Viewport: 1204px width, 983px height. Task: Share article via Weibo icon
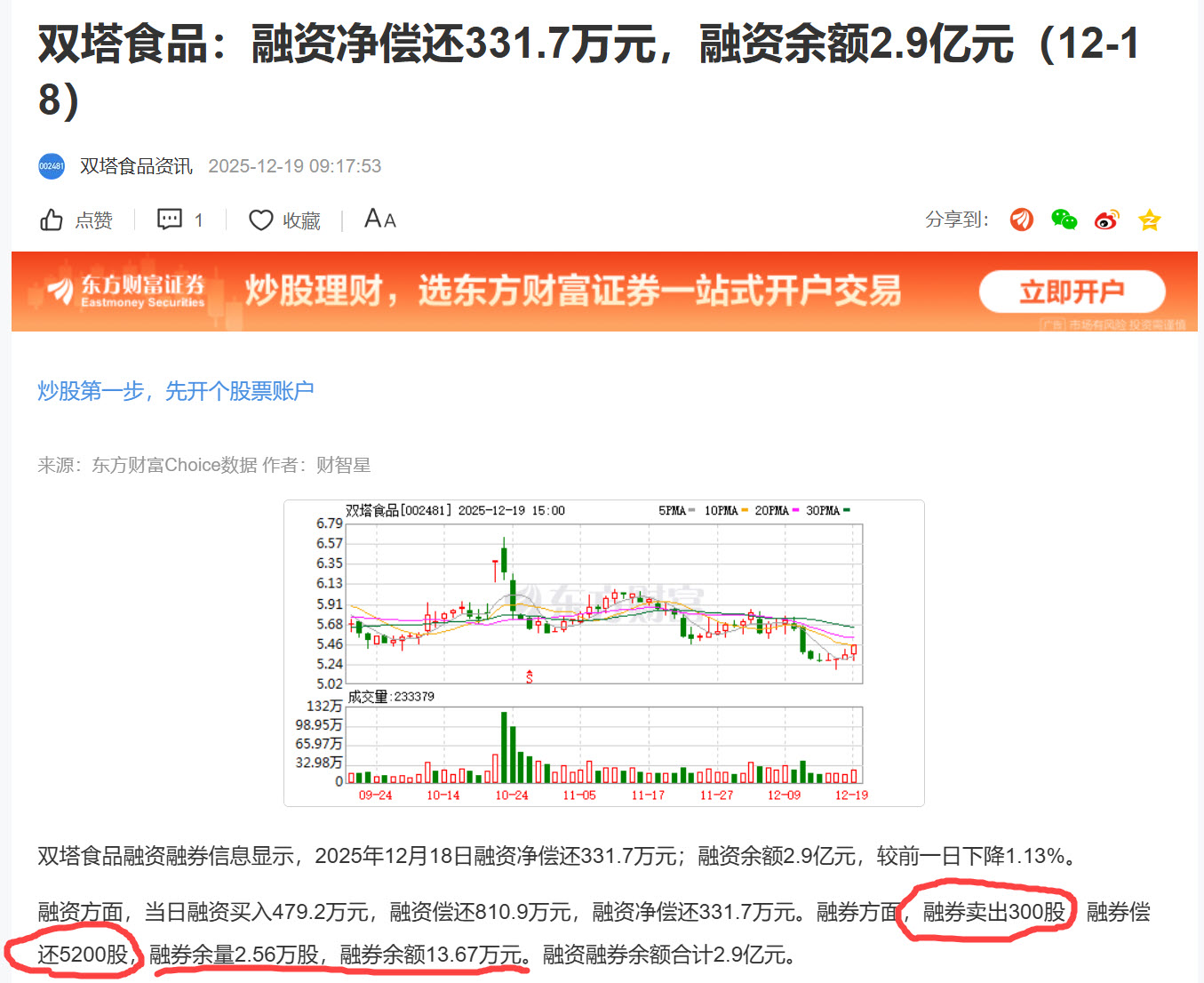click(x=1106, y=220)
